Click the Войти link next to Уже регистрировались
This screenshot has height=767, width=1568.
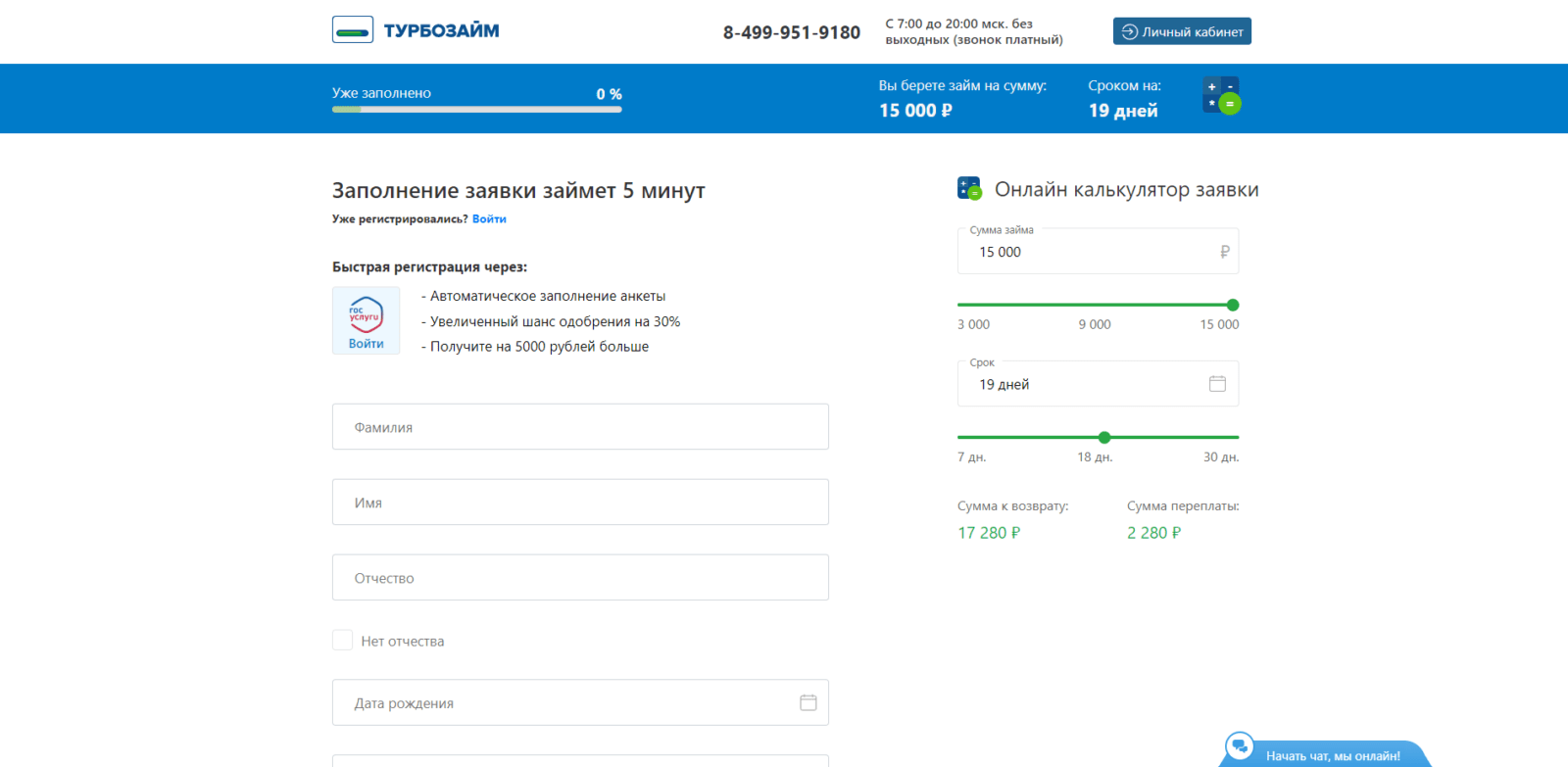(489, 218)
